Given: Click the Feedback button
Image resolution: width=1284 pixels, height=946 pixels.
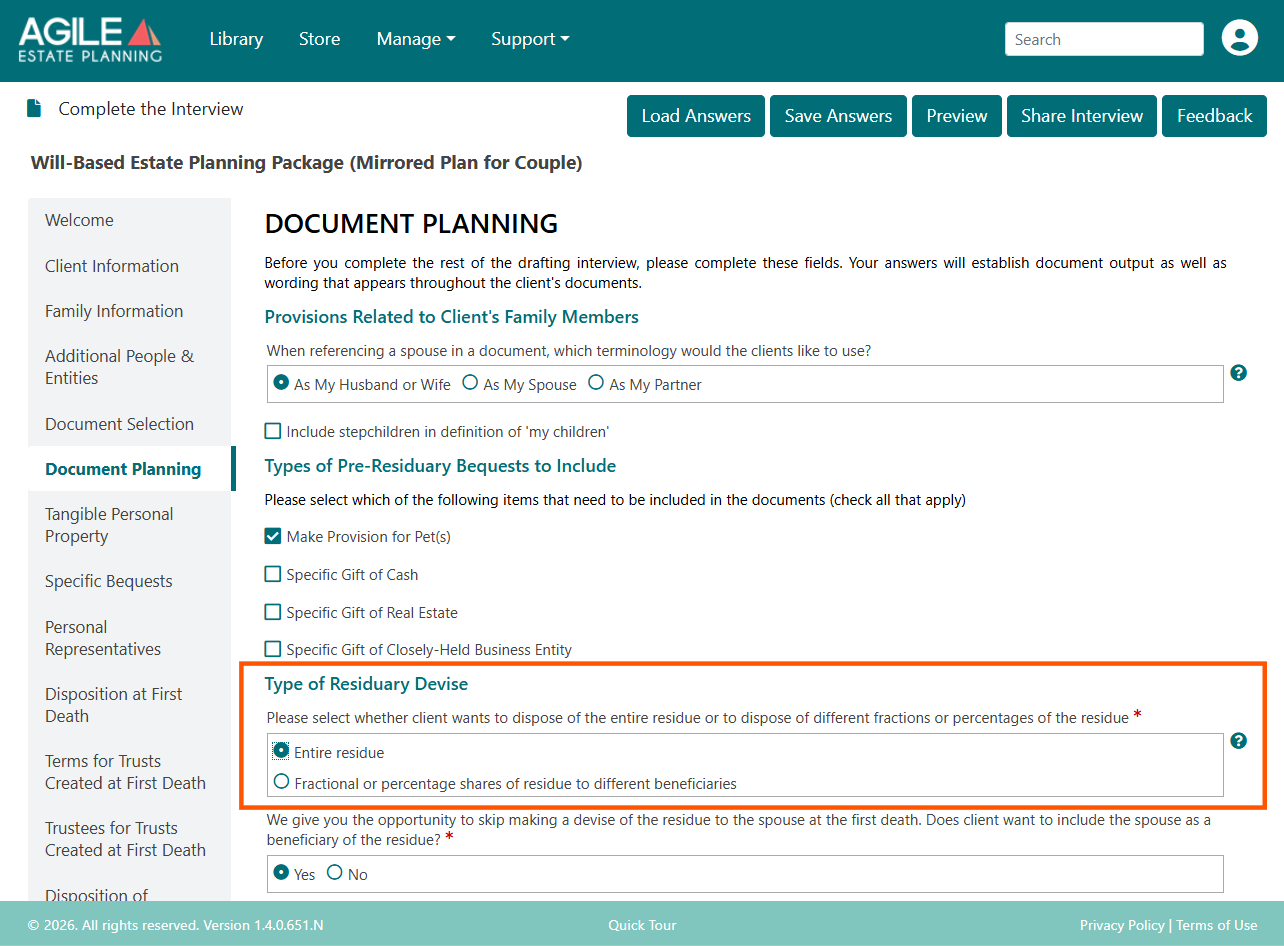Looking at the screenshot, I should tap(1214, 116).
